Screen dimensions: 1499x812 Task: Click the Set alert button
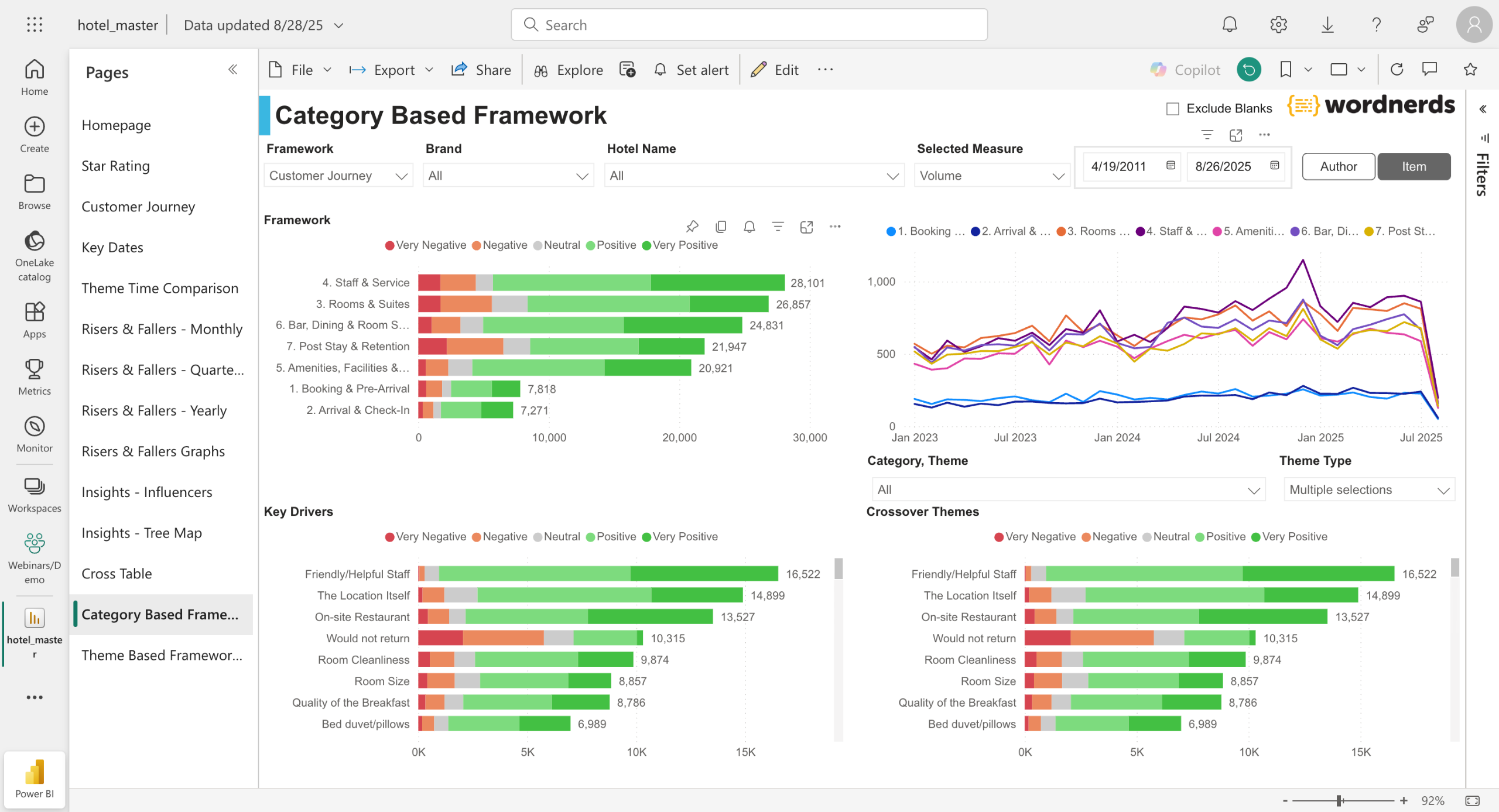(x=692, y=70)
